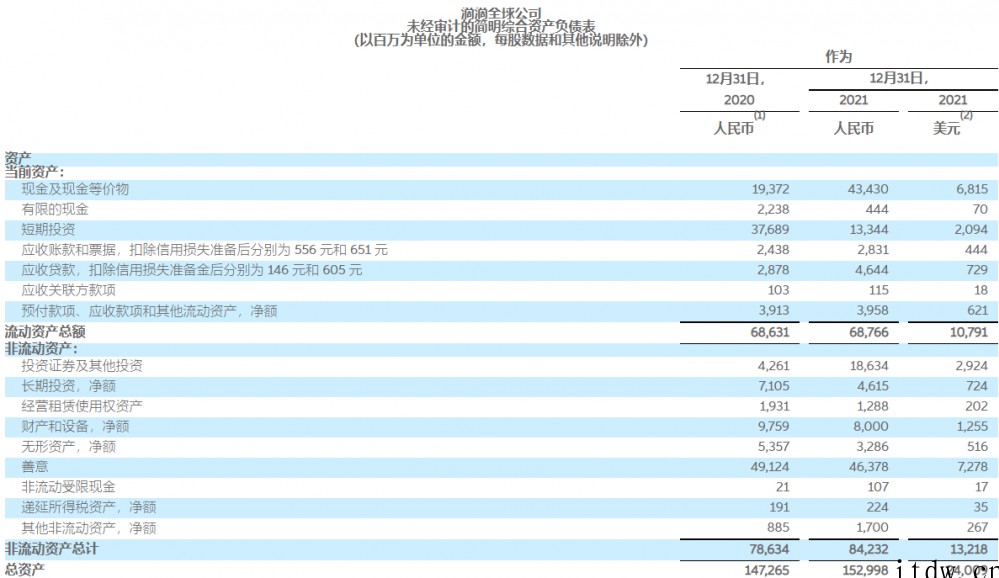Select value '2,238' in 有限的现金 row
The width and height of the screenshot is (999, 578).
773,210
